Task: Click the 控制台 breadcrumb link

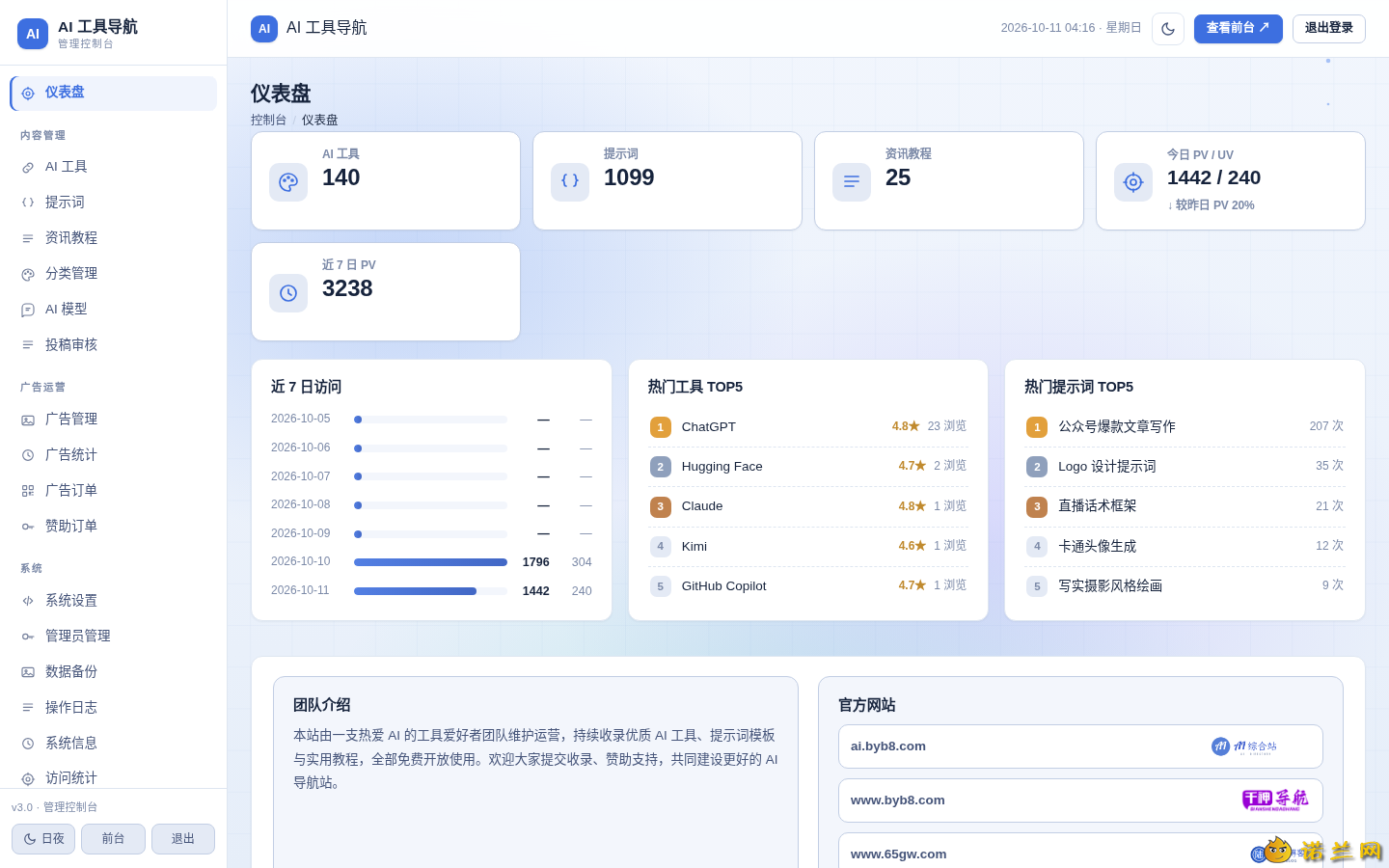Action: coord(268,121)
